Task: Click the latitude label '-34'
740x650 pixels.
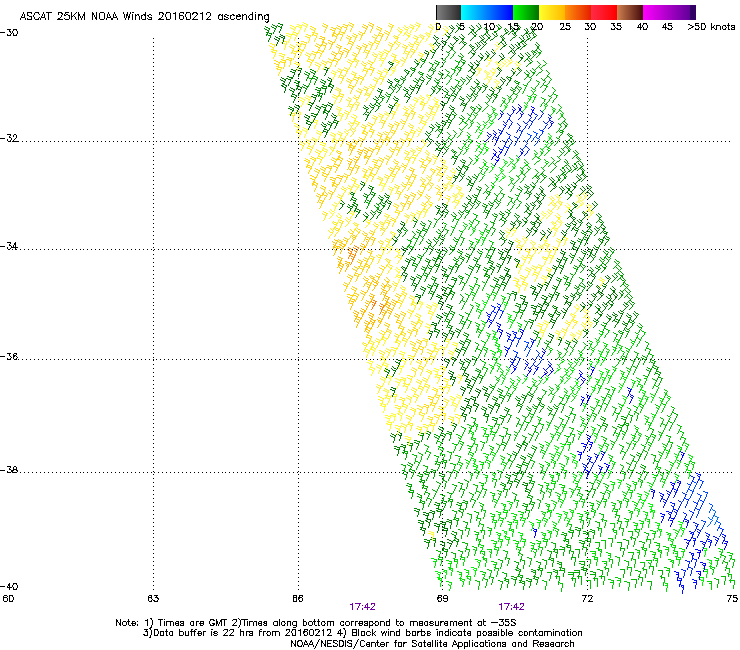Action: pos(9,246)
